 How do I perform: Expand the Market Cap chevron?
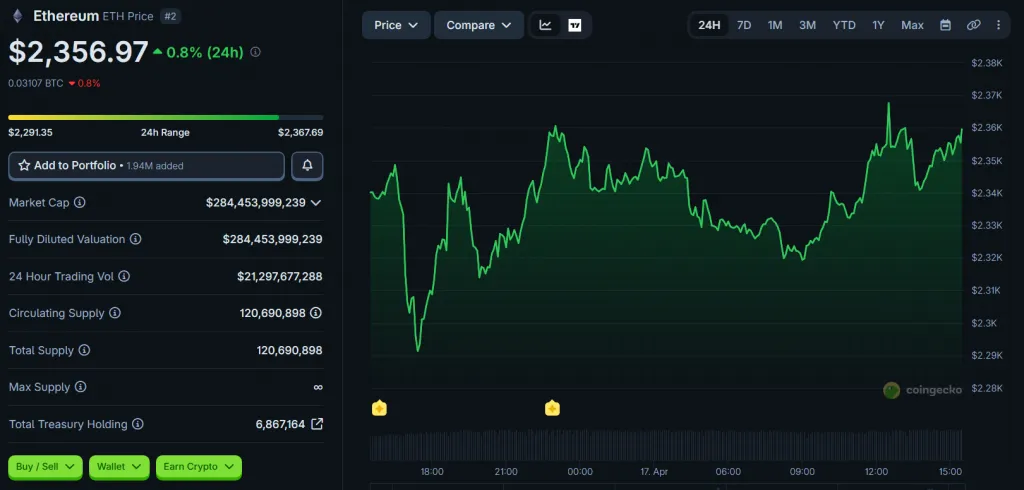pos(316,203)
